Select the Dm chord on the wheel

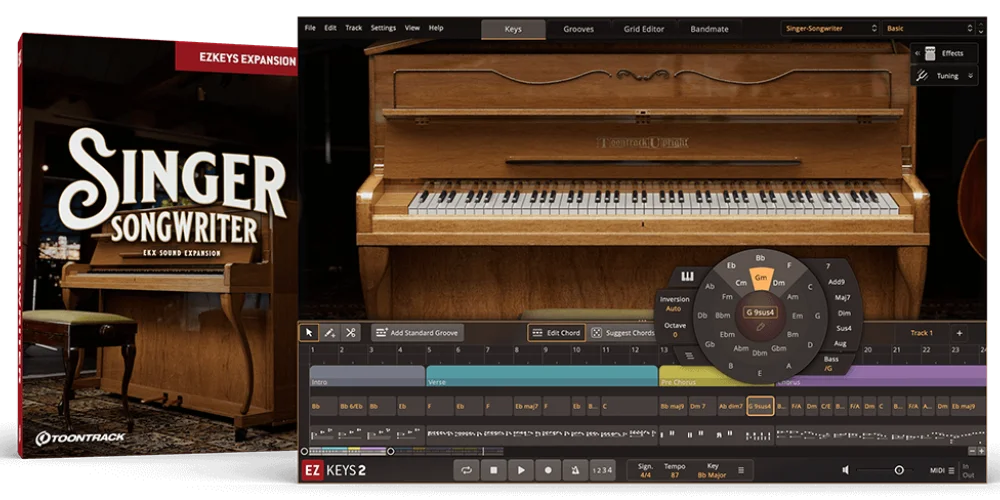pyautogui.click(x=779, y=283)
